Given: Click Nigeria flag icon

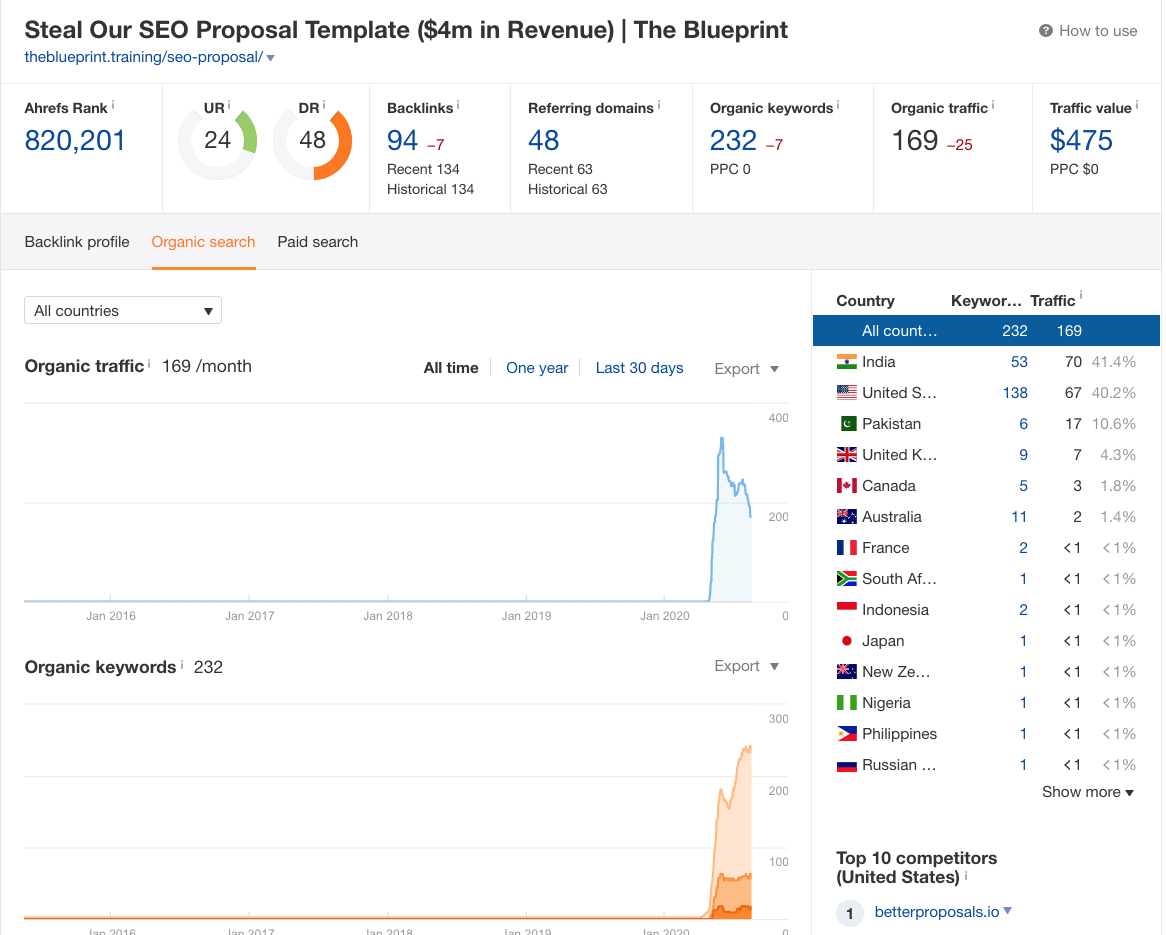Looking at the screenshot, I should click(x=846, y=703).
